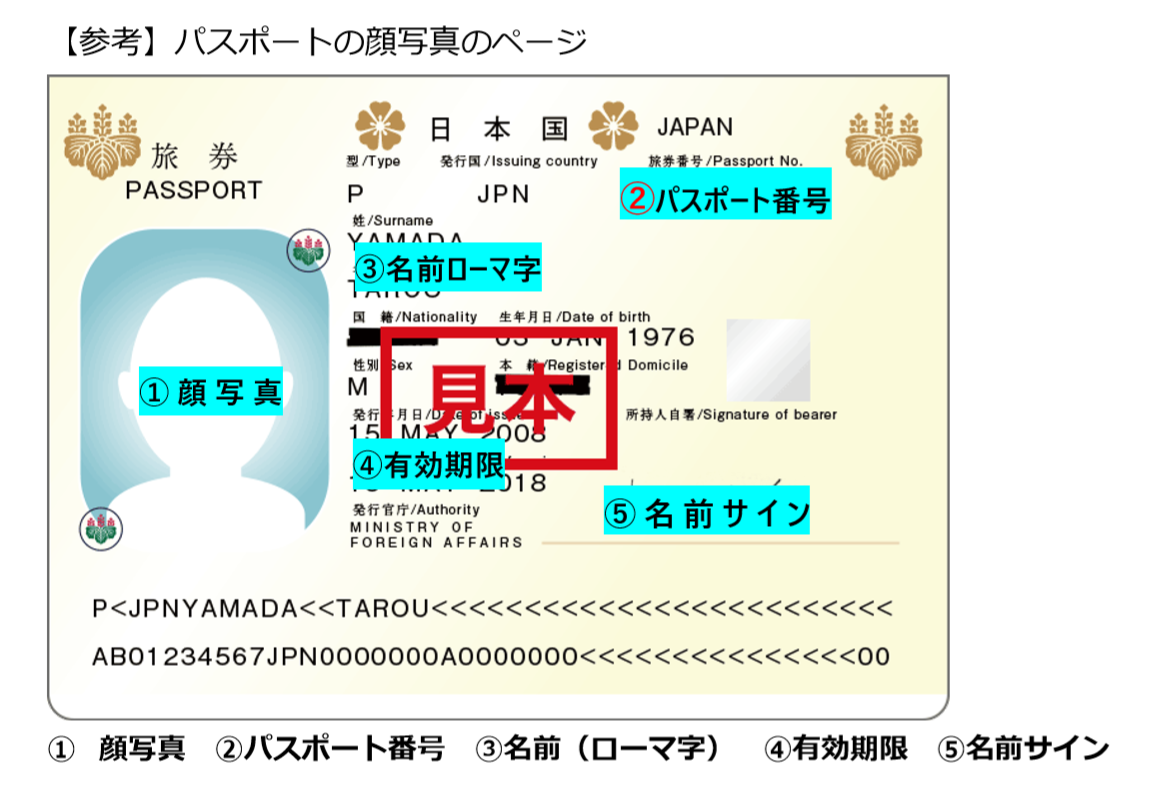1153x785 pixels.
Task: Click the cyan ①顔写真 label on the photo
Action: click(211, 392)
